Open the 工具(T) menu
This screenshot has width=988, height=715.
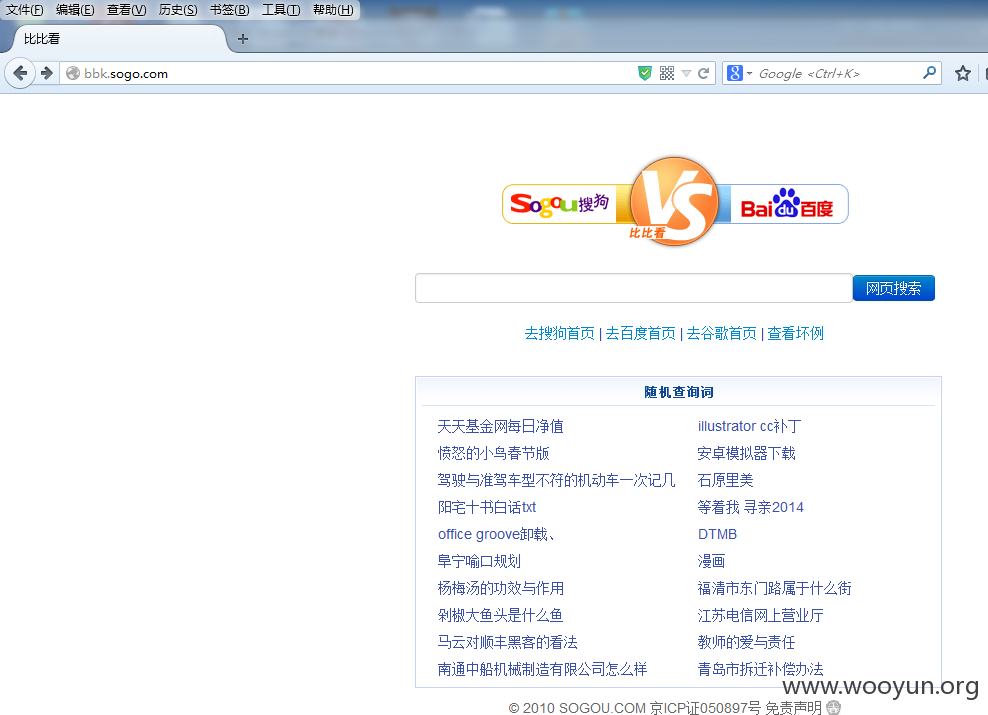(281, 10)
